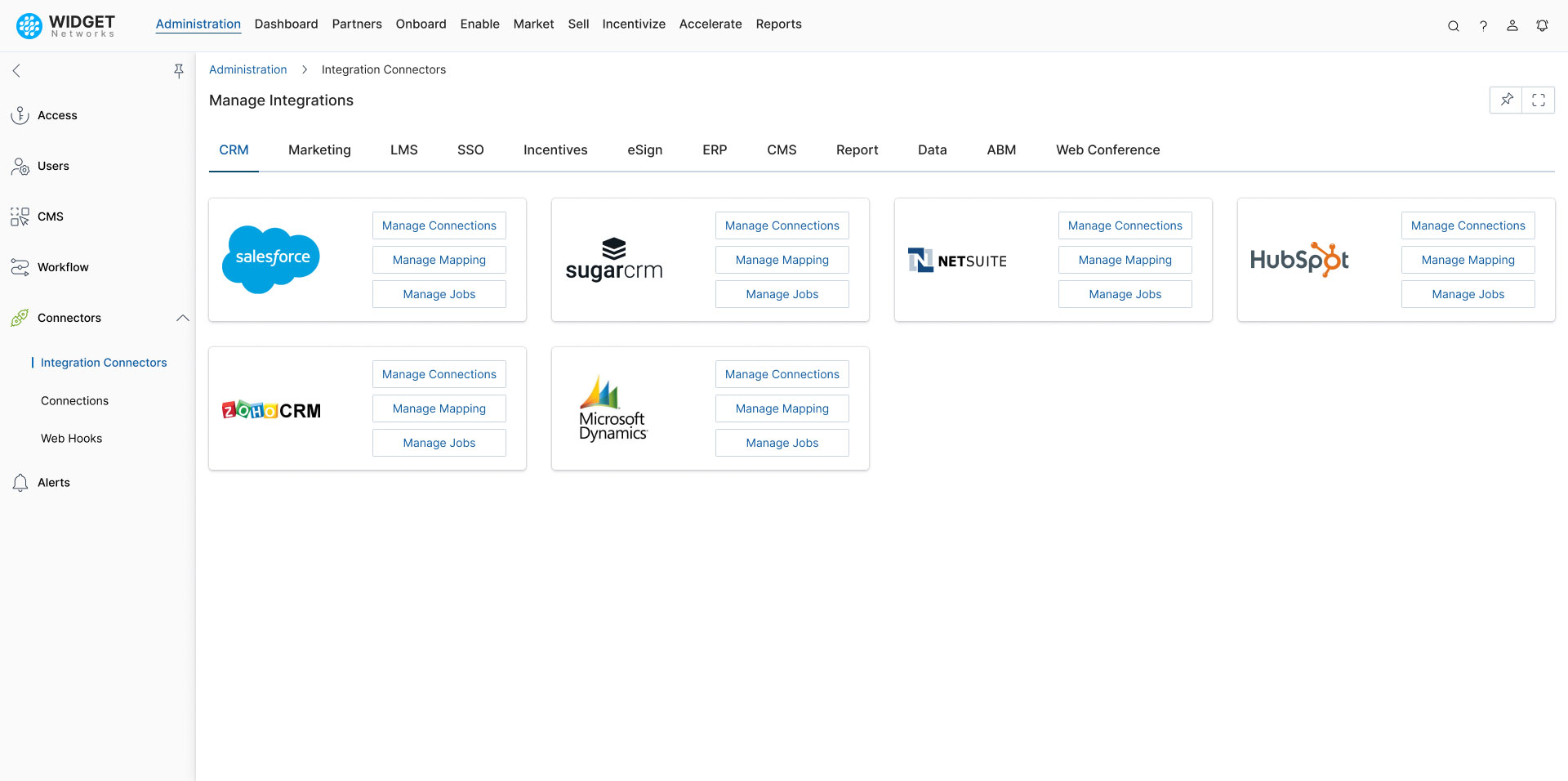This screenshot has height=781, width=1568.
Task: Open the Accelerate top menu
Action: tap(710, 25)
